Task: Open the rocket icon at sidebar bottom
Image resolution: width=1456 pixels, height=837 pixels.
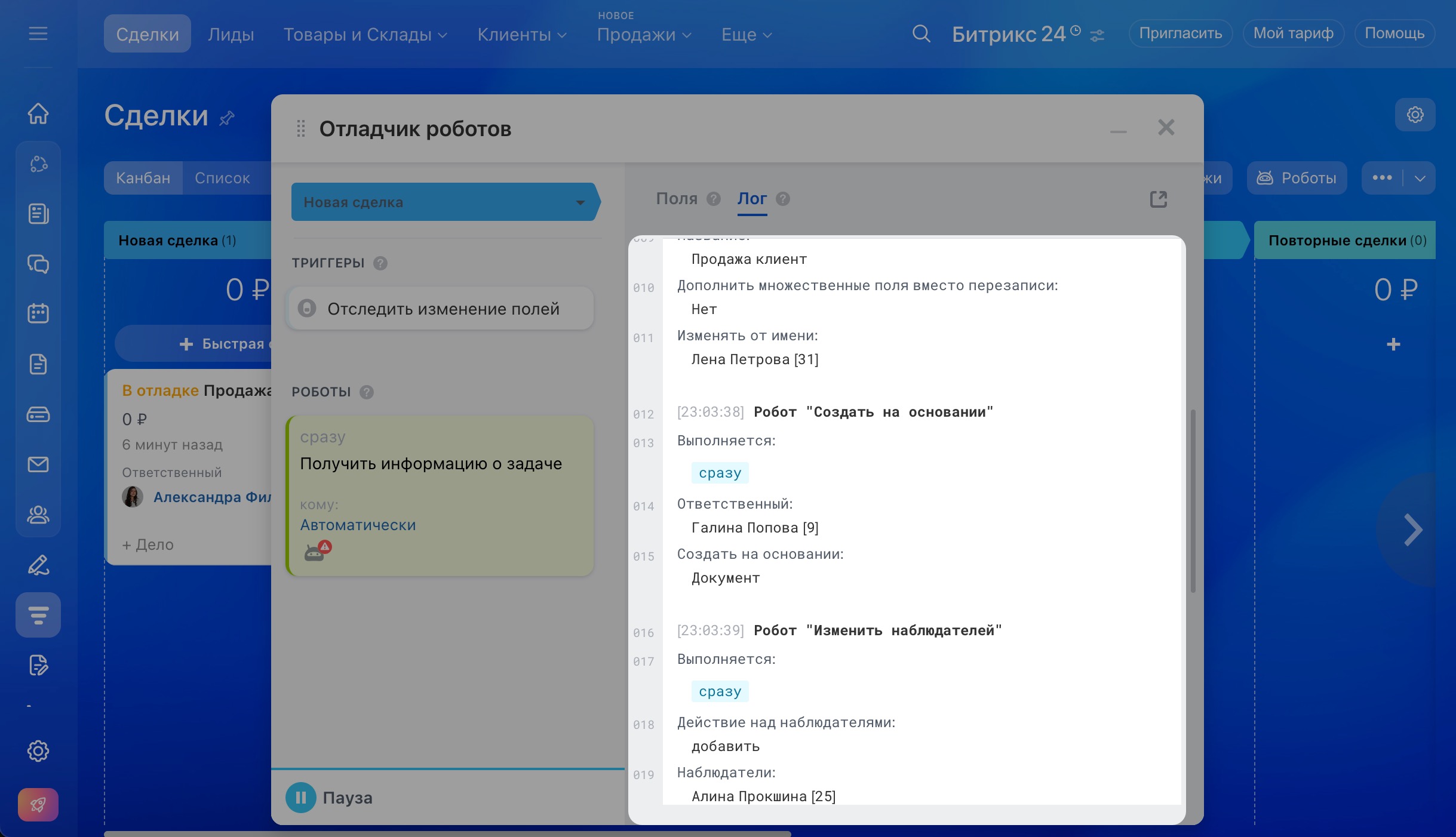Action: pos(38,804)
